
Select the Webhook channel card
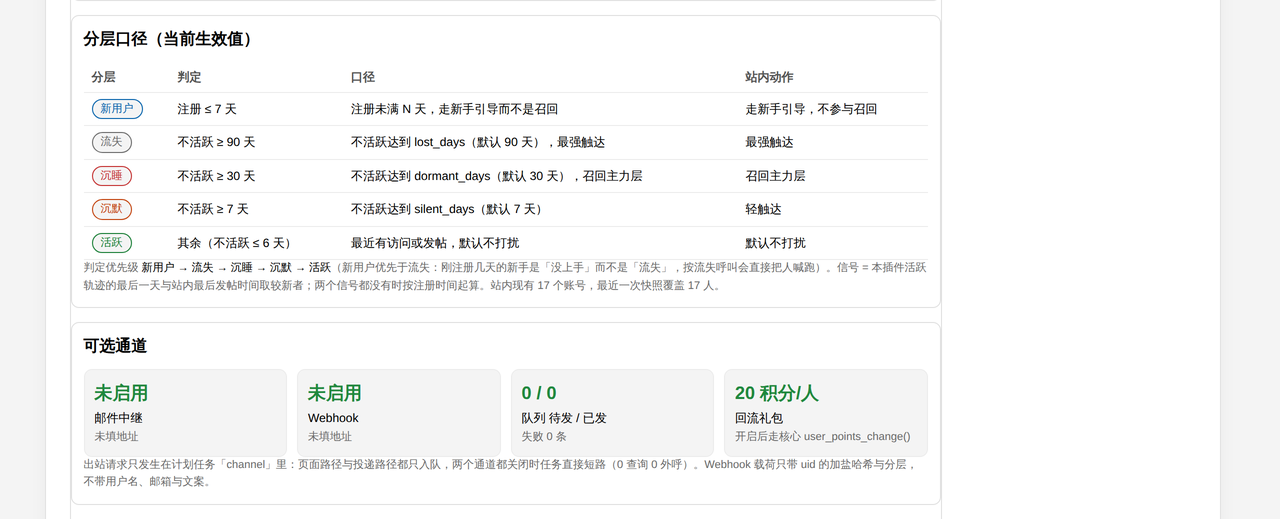398,413
